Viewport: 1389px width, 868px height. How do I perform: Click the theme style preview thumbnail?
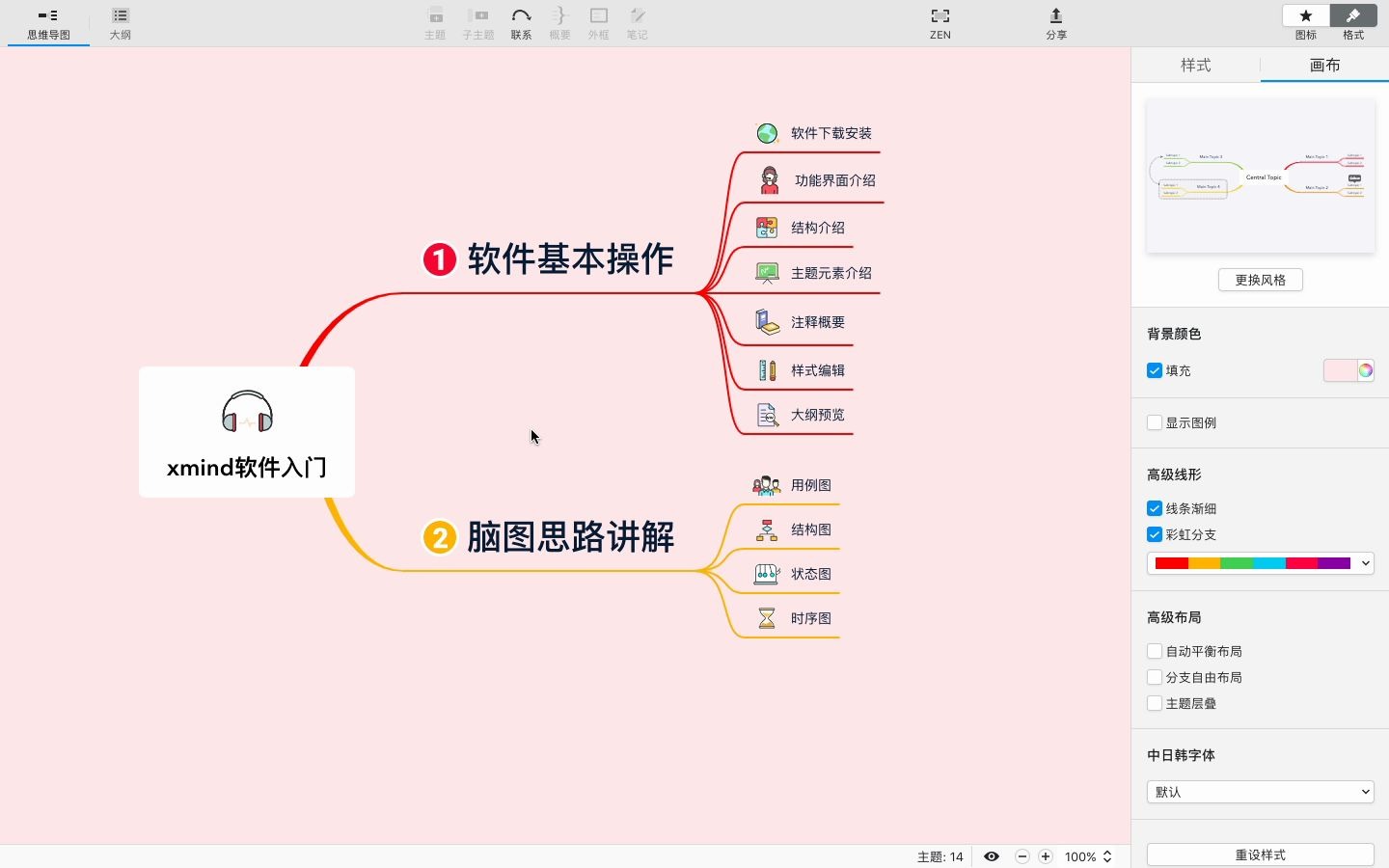point(1261,176)
